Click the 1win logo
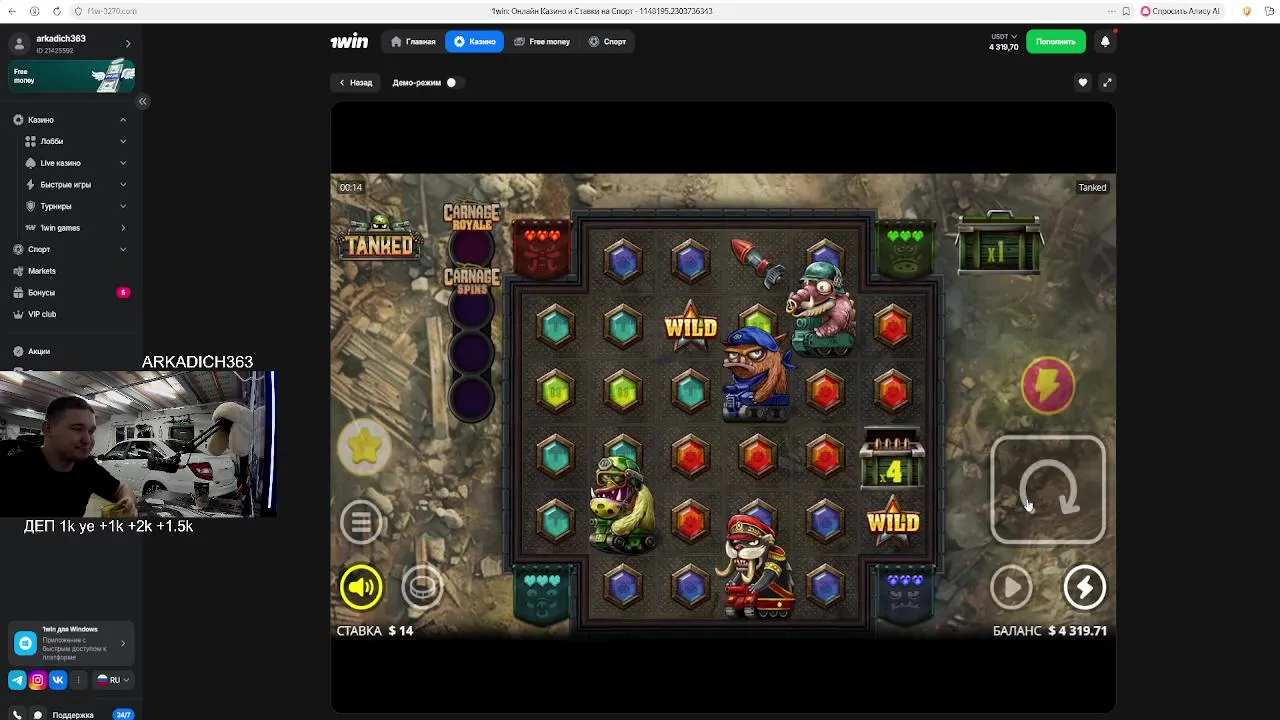Viewport: 1280px width, 720px height. click(349, 42)
